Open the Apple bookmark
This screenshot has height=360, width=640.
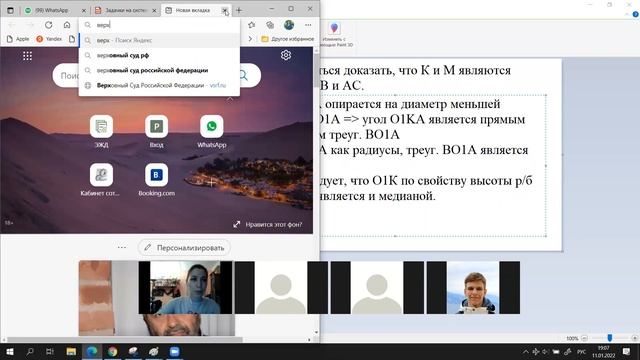(18, 39)
